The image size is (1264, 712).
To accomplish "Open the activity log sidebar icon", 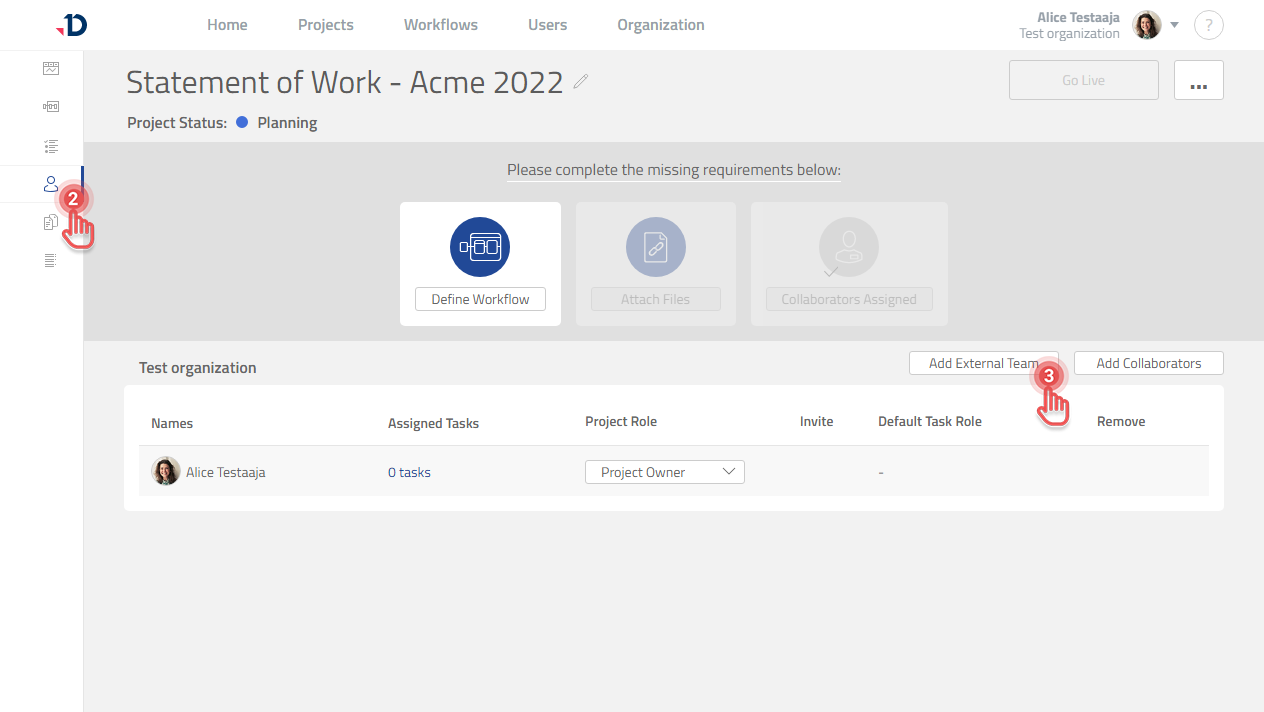I will 51,261.
